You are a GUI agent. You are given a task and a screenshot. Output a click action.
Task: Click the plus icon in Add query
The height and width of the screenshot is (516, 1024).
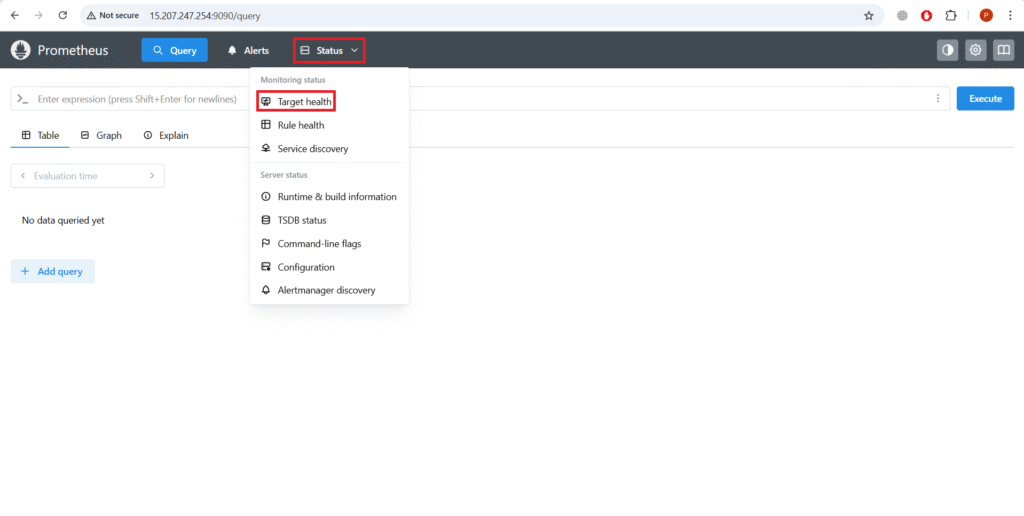[x=25, y=271]
